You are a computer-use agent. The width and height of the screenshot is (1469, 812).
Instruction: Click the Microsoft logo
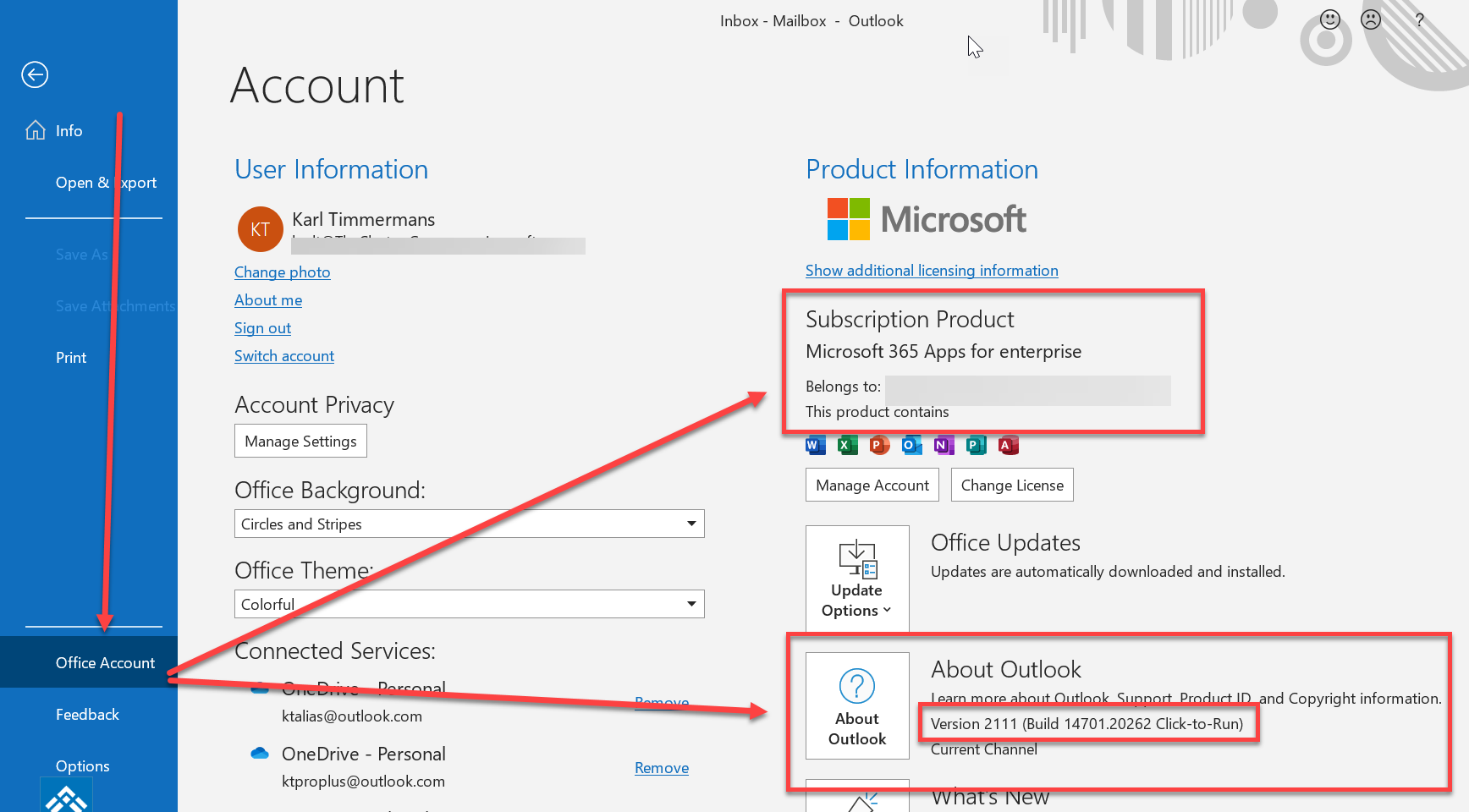click(x=926, y=219)
